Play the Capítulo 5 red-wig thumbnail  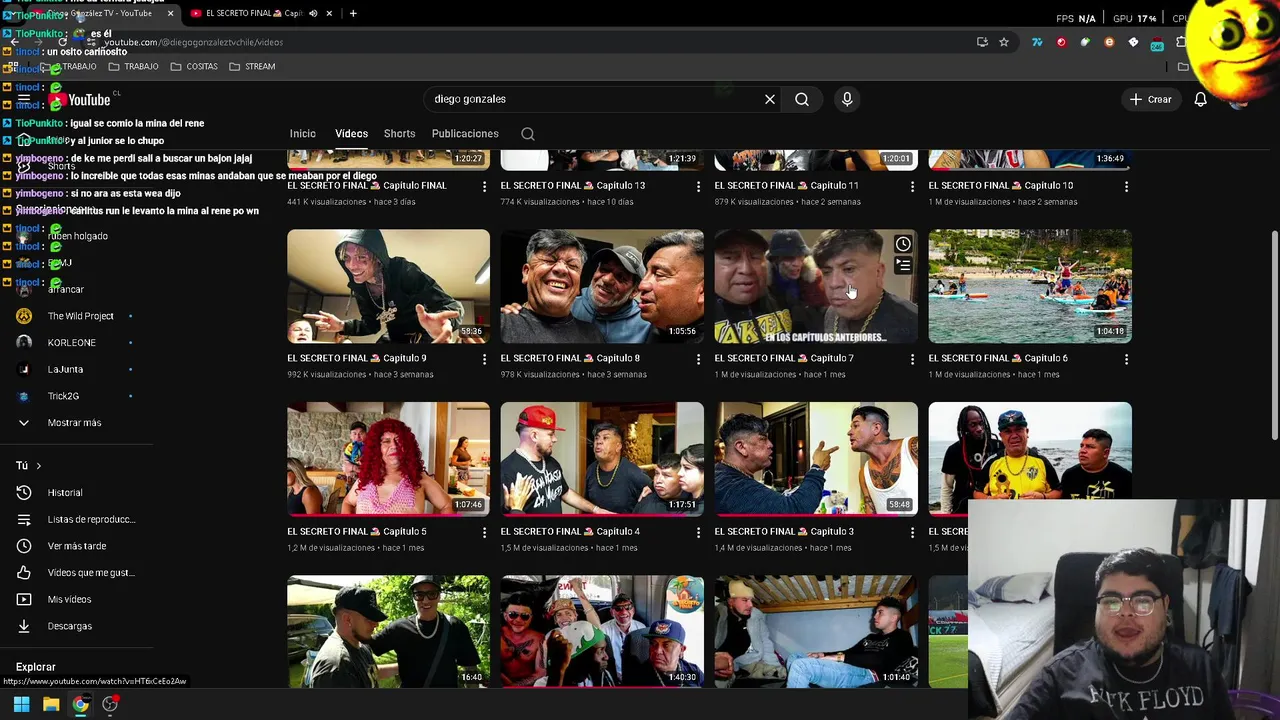coord(388,459)
